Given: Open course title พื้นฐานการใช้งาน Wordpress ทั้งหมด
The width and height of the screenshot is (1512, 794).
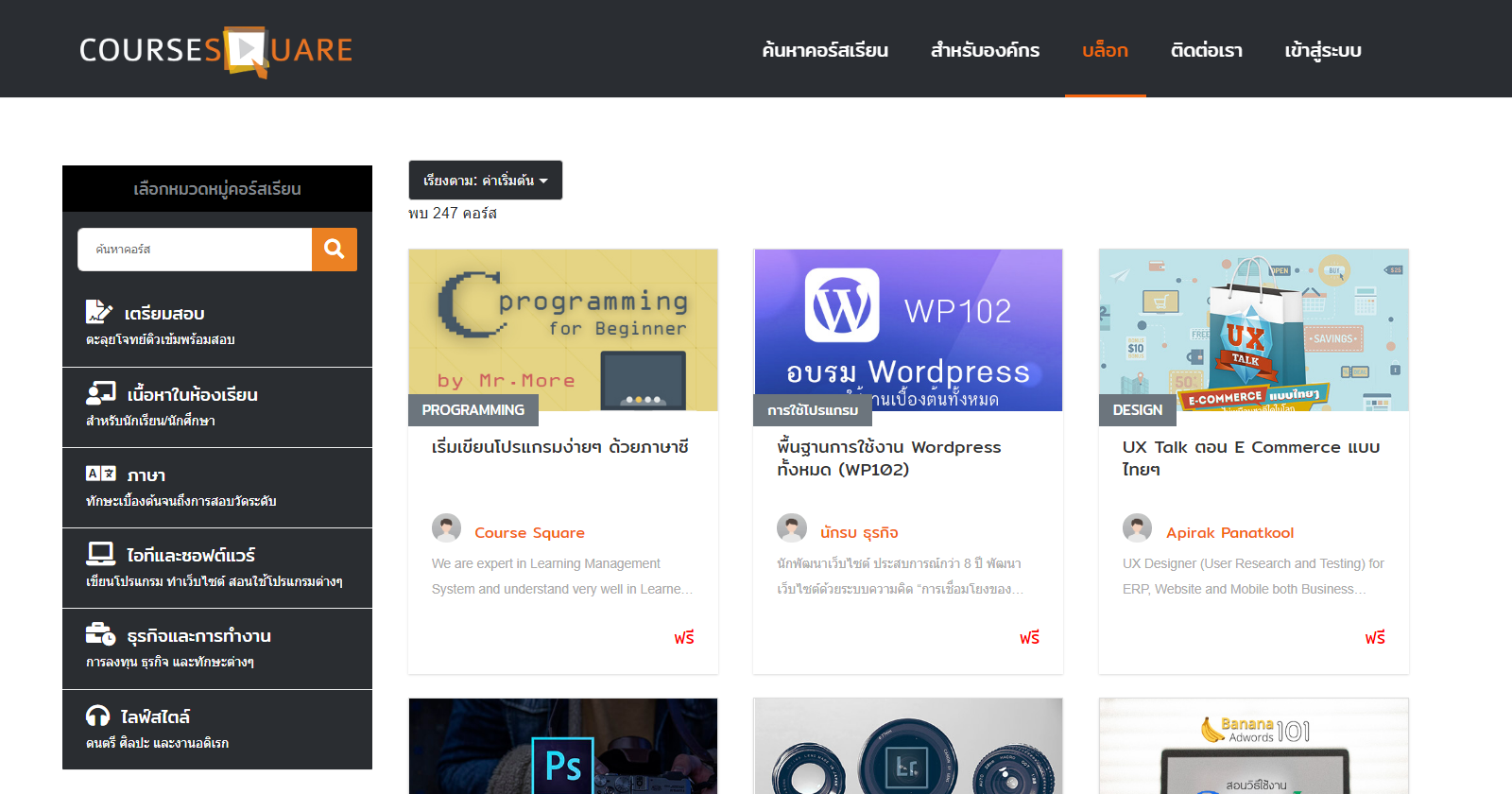Looking at the screenshot, I should 889,458.
